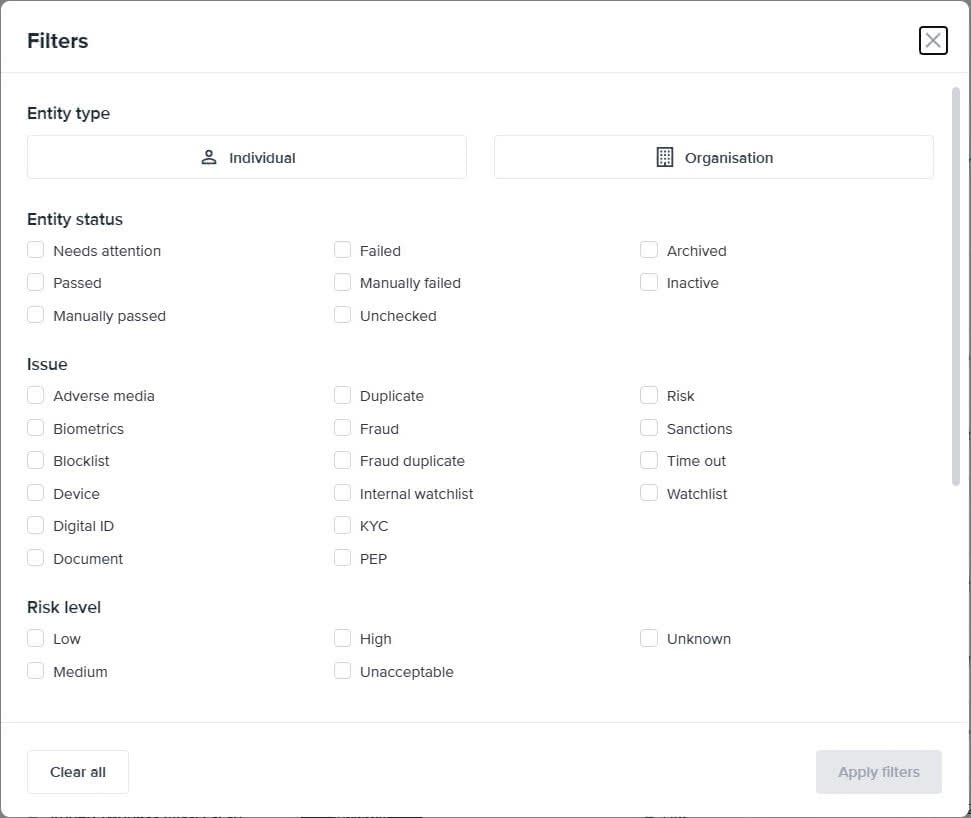The height and width of the screenshot is (818, 971).
Task: Click the Clear all button
Action: tap(77, 771)
